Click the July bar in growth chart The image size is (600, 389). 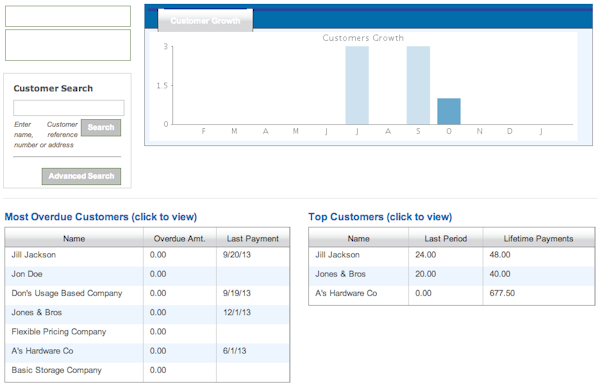357,85
